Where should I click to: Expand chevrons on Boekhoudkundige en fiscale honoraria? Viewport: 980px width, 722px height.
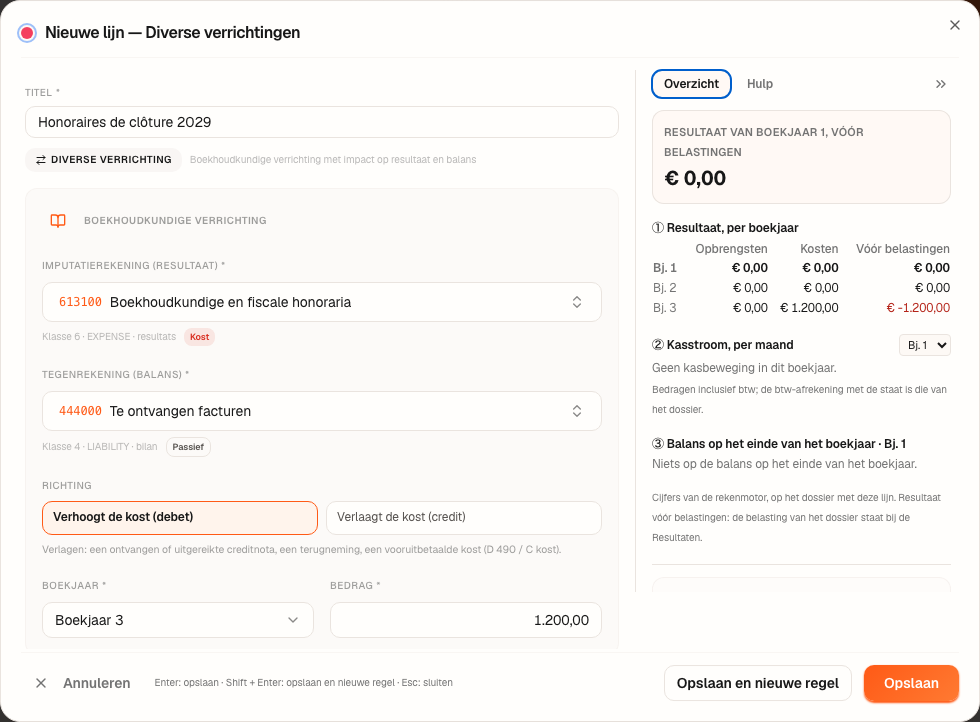pos(577,302)
